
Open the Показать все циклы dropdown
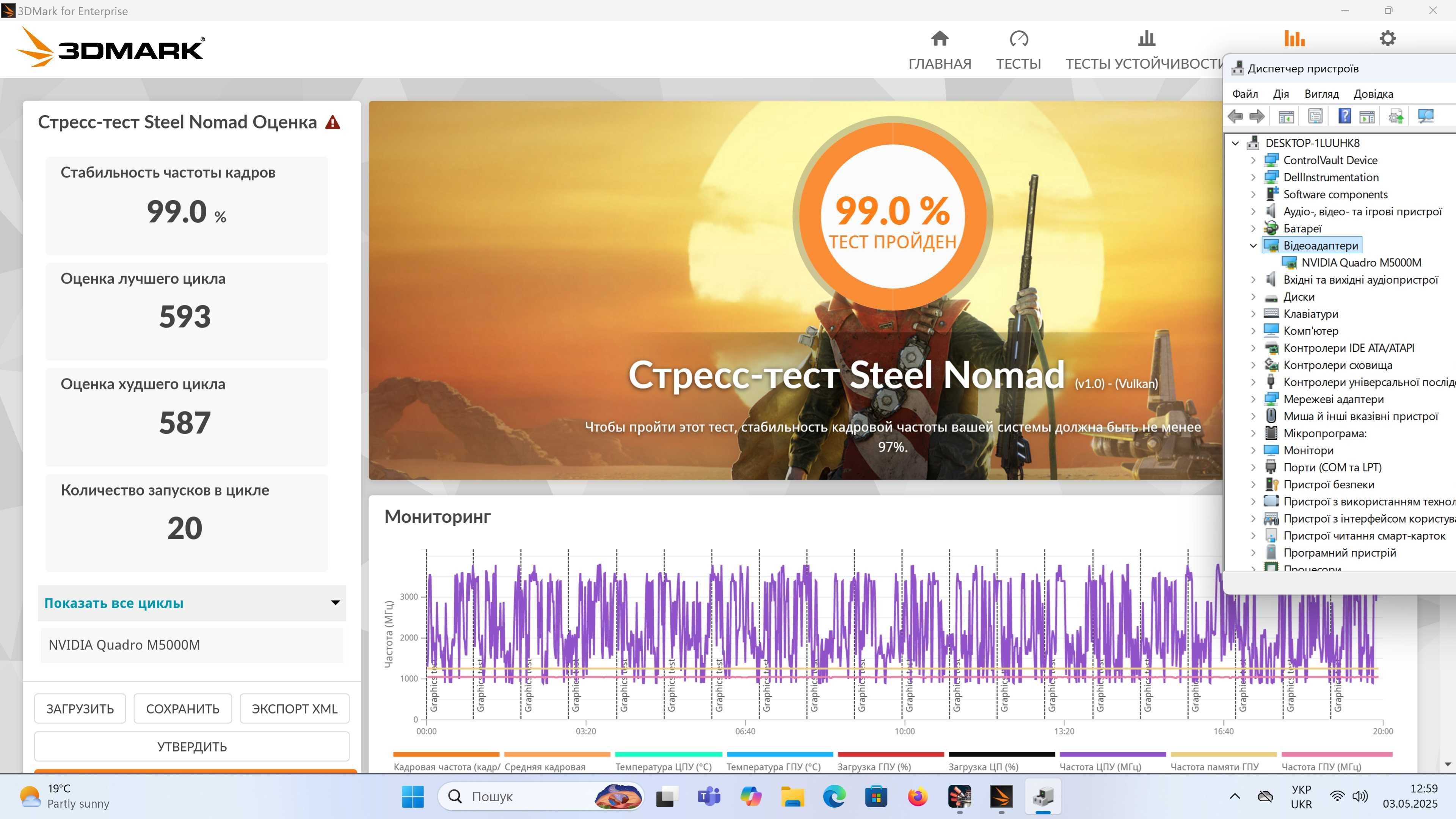tap(191, 603)
